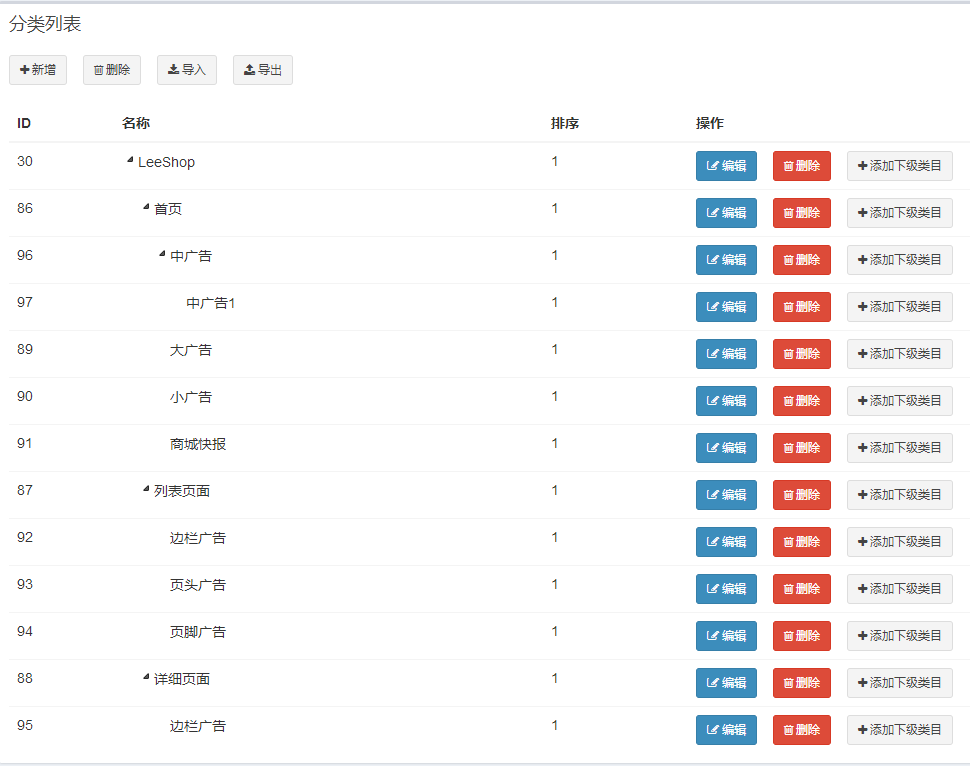Click the 新增 (add new) button
The image size is (970, 766).
pos(38,70)
